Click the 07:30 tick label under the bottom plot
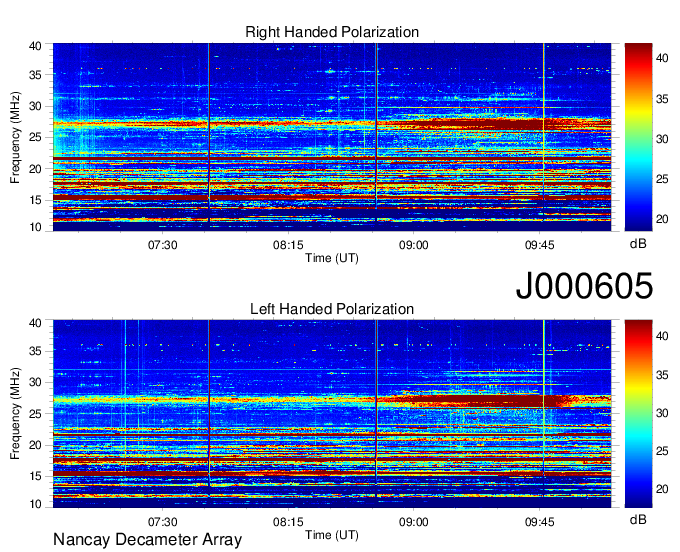This screenshot has width=680, height=552. [x=163, y=522]
